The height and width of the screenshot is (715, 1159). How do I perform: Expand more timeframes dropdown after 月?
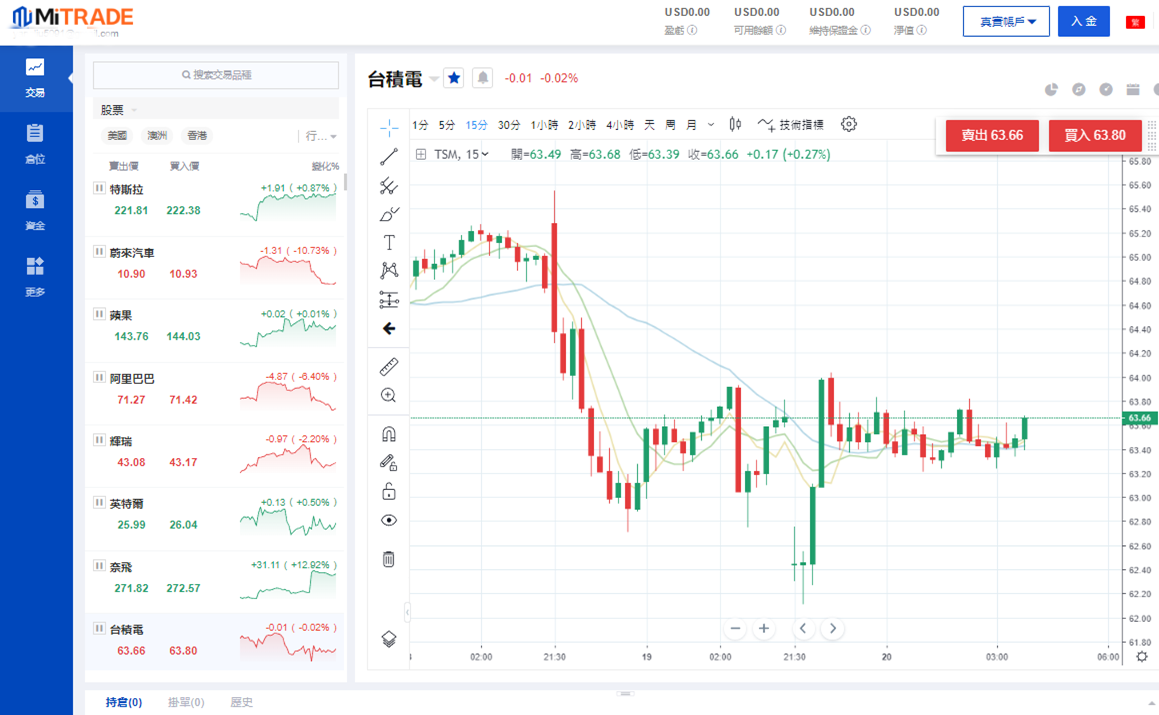711,125
